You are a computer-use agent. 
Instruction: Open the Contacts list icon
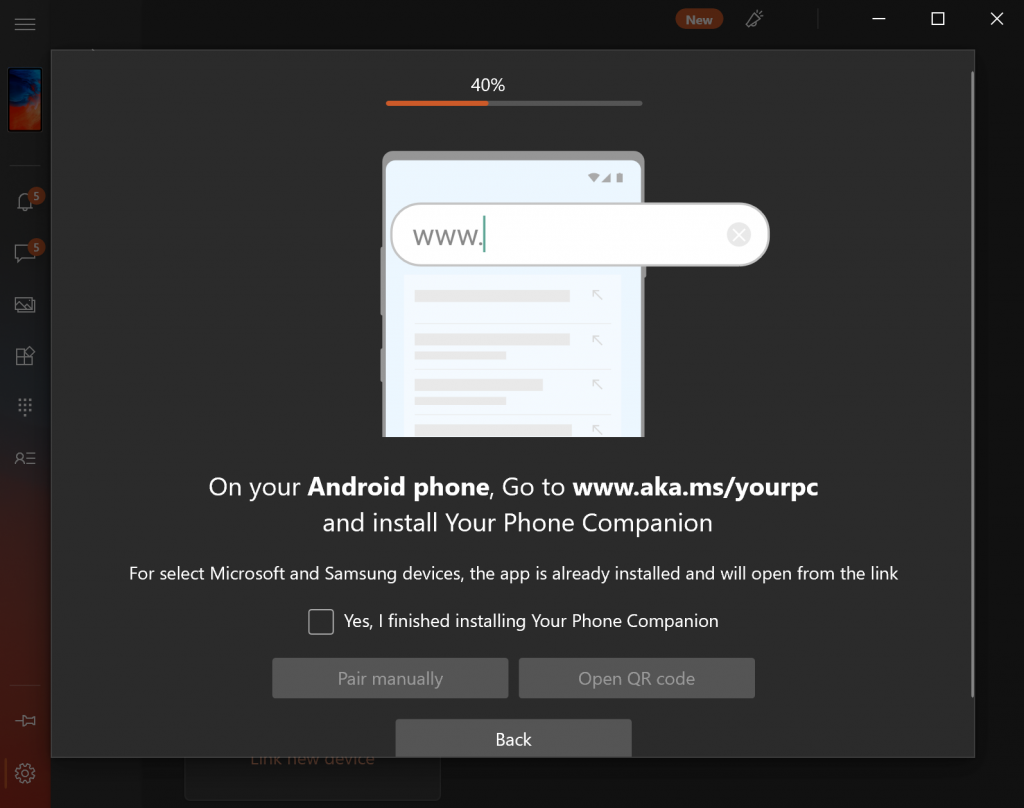25,459
